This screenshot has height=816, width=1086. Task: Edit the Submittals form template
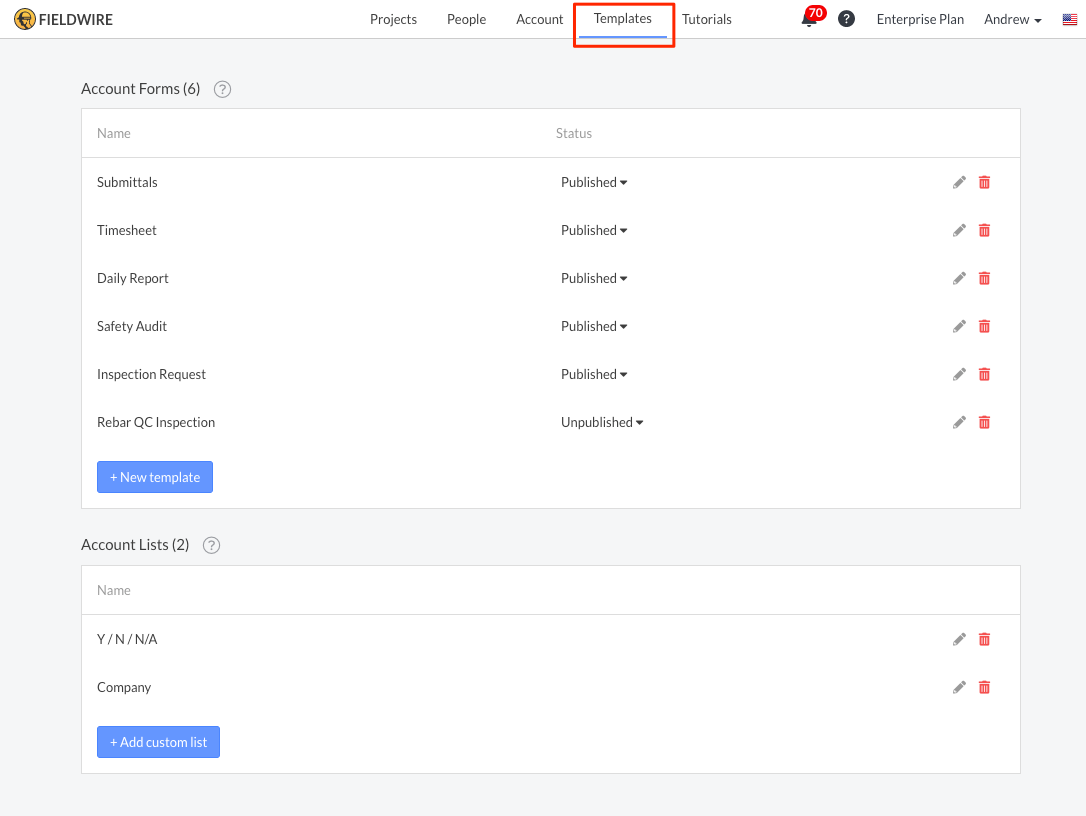[959, 182]
